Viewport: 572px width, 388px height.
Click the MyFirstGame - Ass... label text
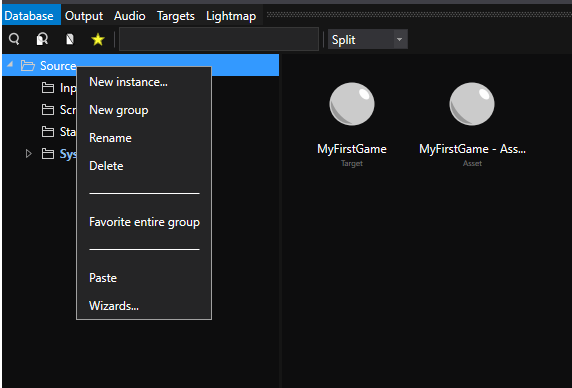472,149
